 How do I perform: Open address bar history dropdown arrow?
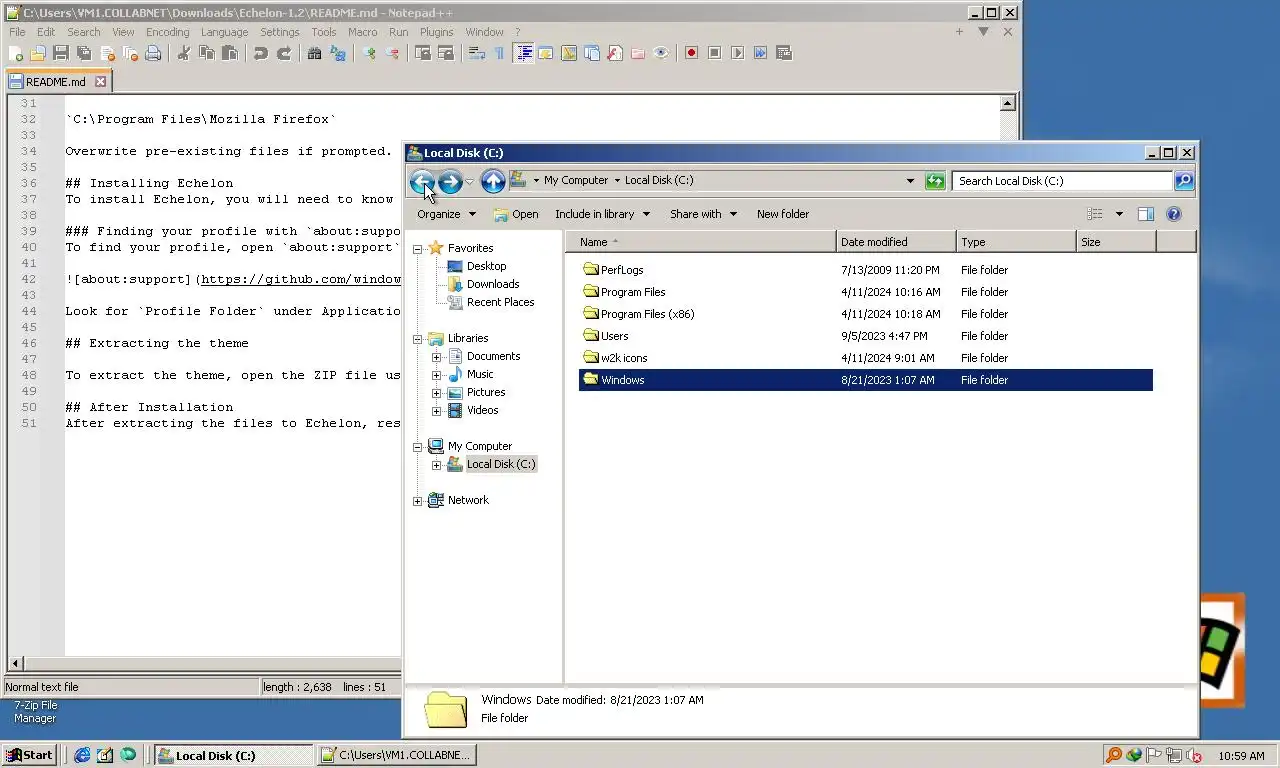[x=910, y=181]
